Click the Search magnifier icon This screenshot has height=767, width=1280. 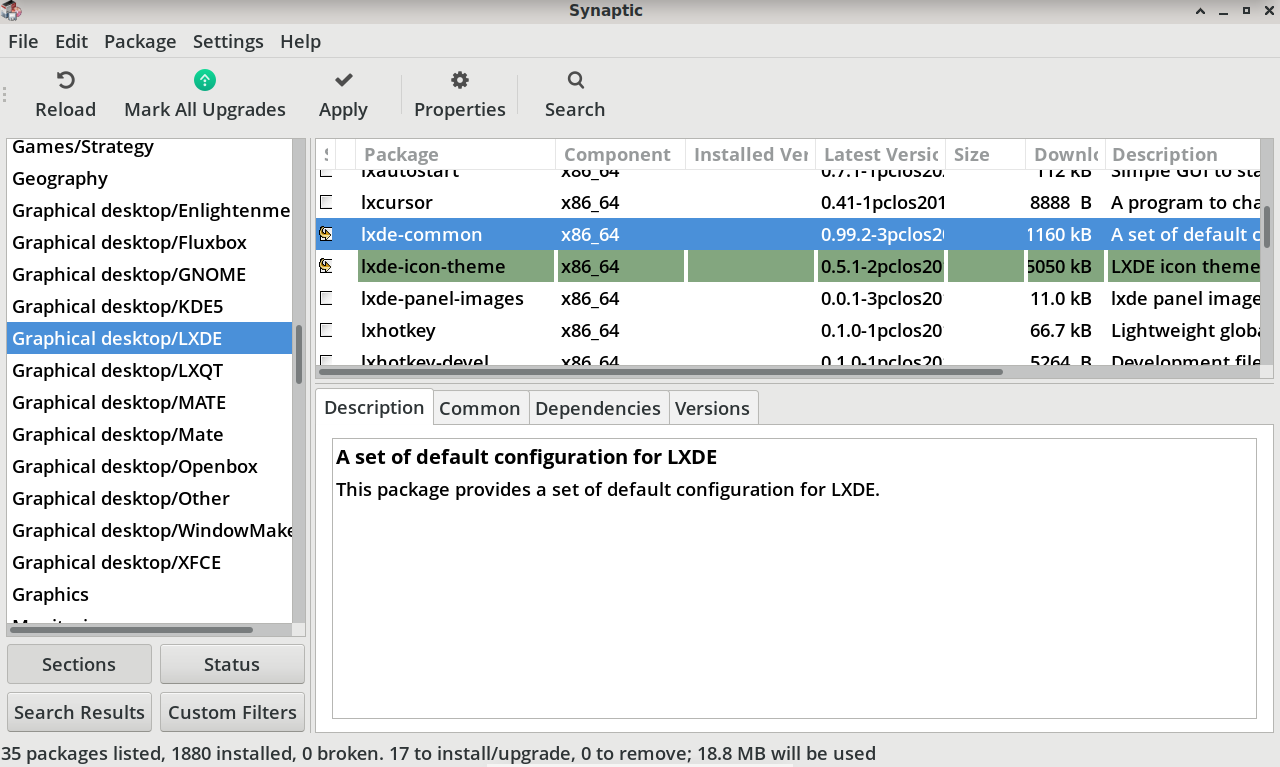click(575, 80)
